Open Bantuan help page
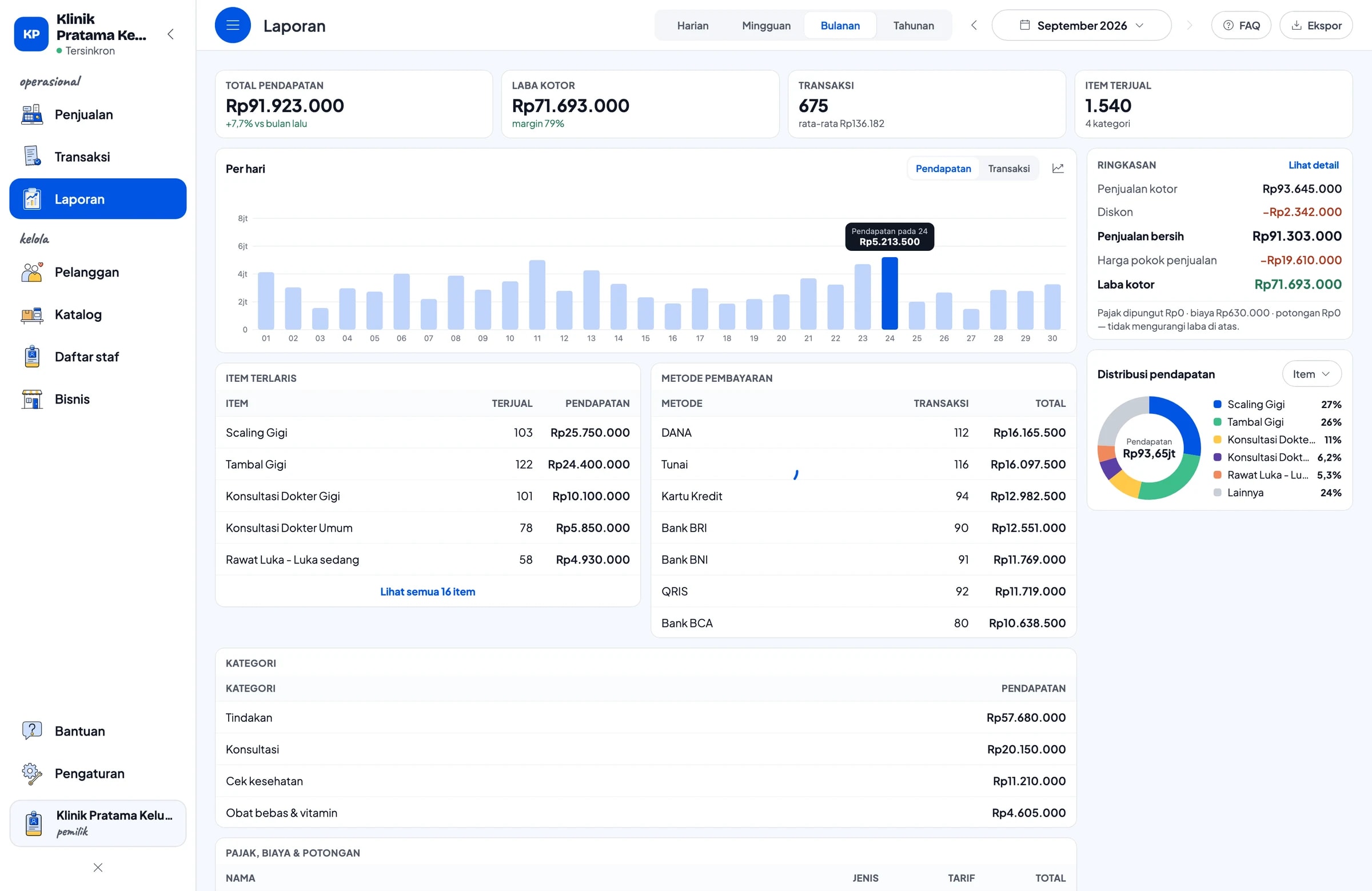1372x891 pixels. click(x=97, y=731)
